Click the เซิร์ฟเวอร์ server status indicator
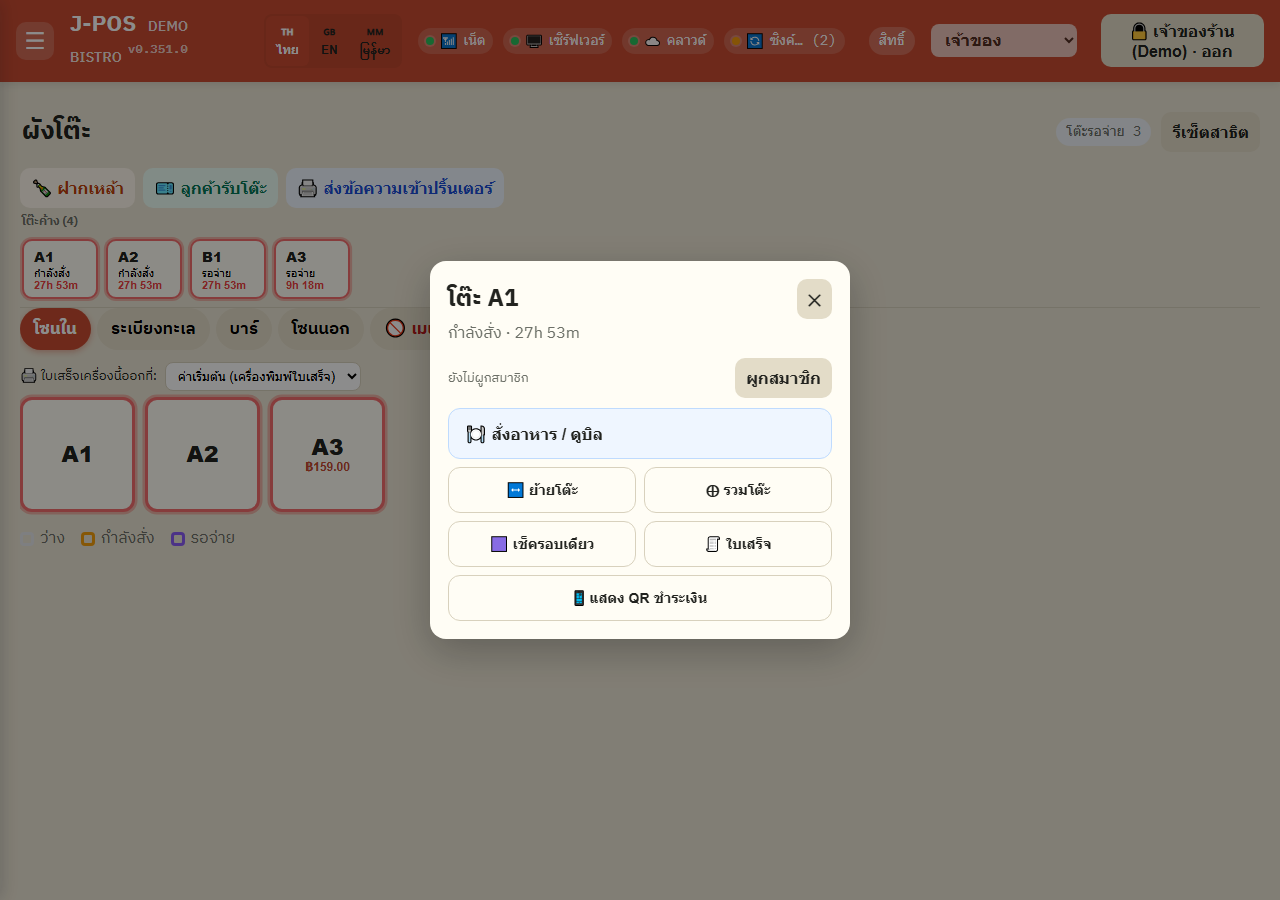Screen dimensions: 1280x900 pos(558,41)
